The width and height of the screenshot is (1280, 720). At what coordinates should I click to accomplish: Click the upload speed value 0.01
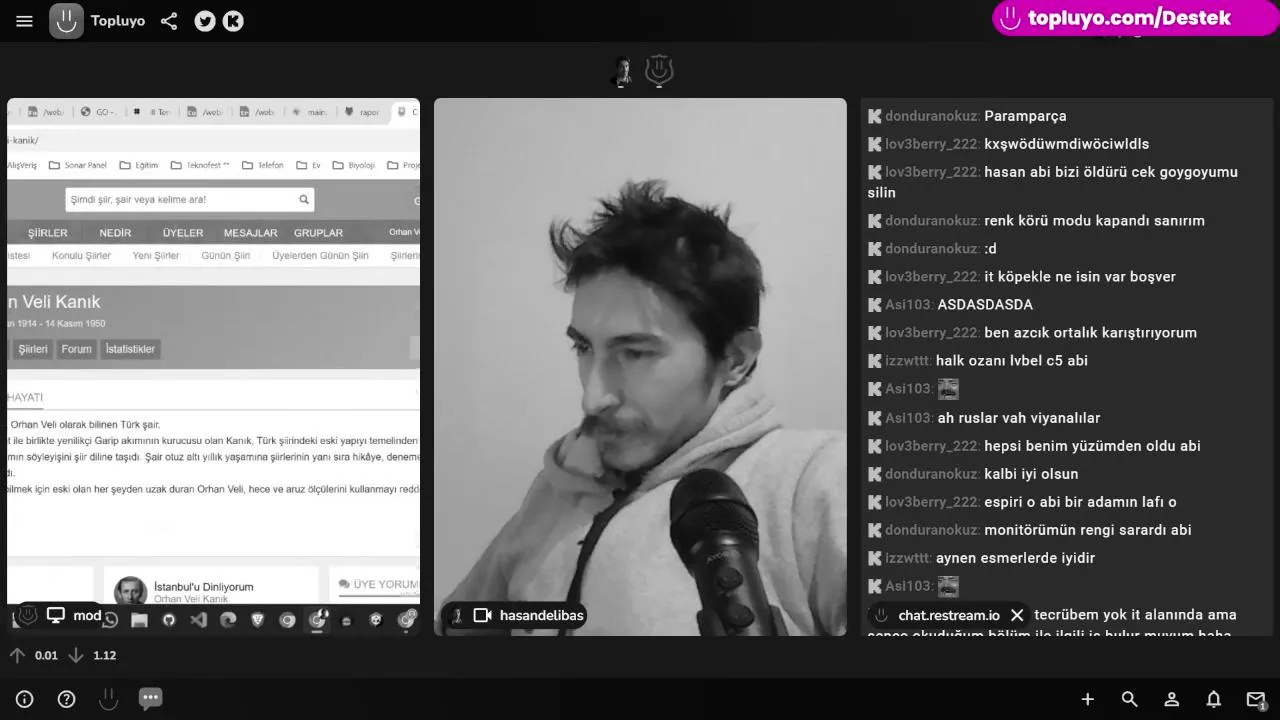tap(46, 656)
